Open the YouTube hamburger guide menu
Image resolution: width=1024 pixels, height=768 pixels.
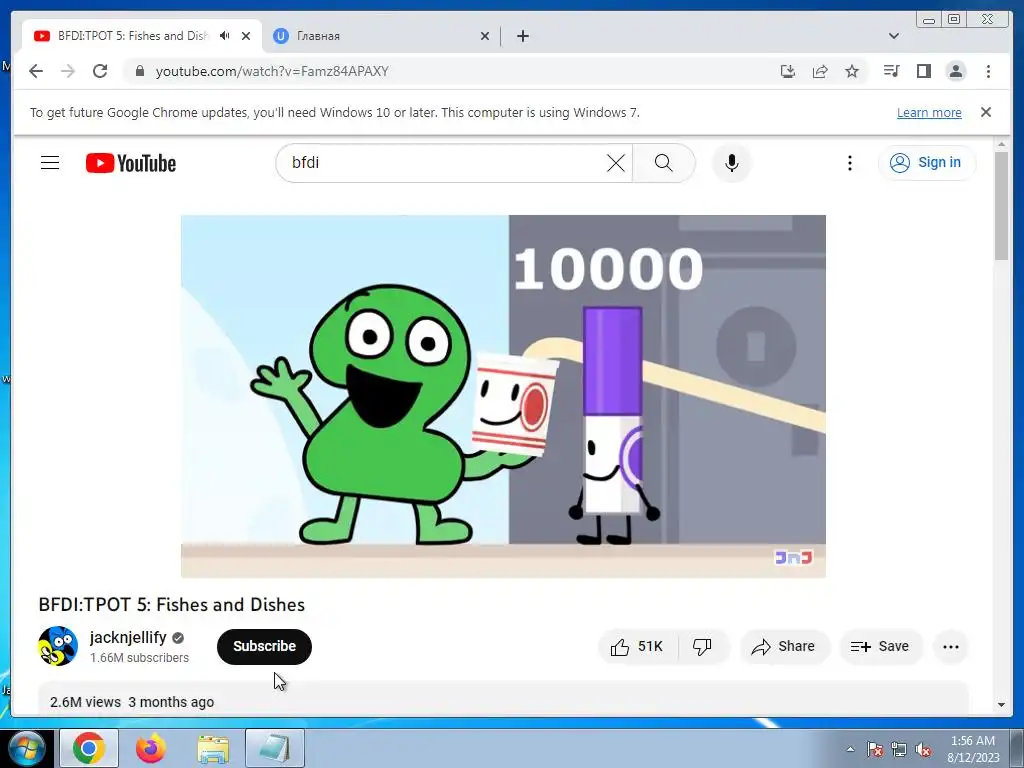(x=50, y=163)
